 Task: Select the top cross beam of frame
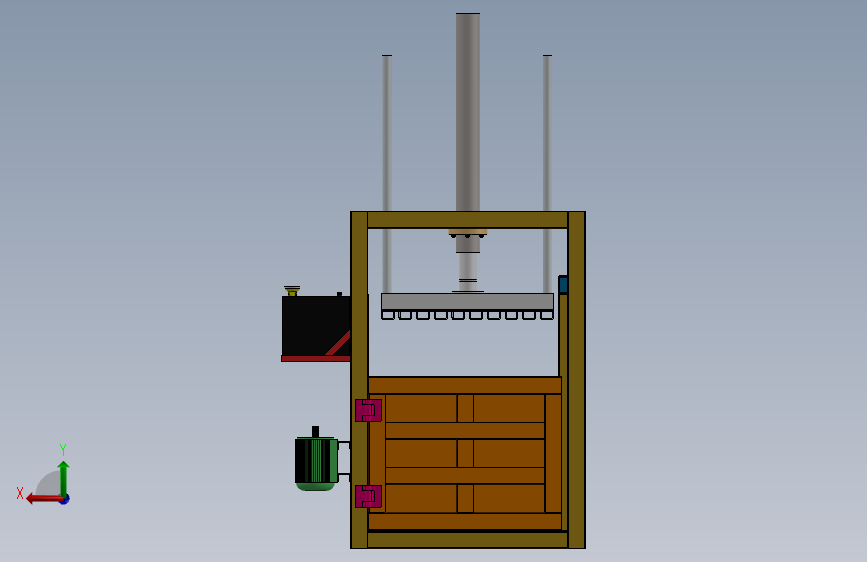coord(468,220)
